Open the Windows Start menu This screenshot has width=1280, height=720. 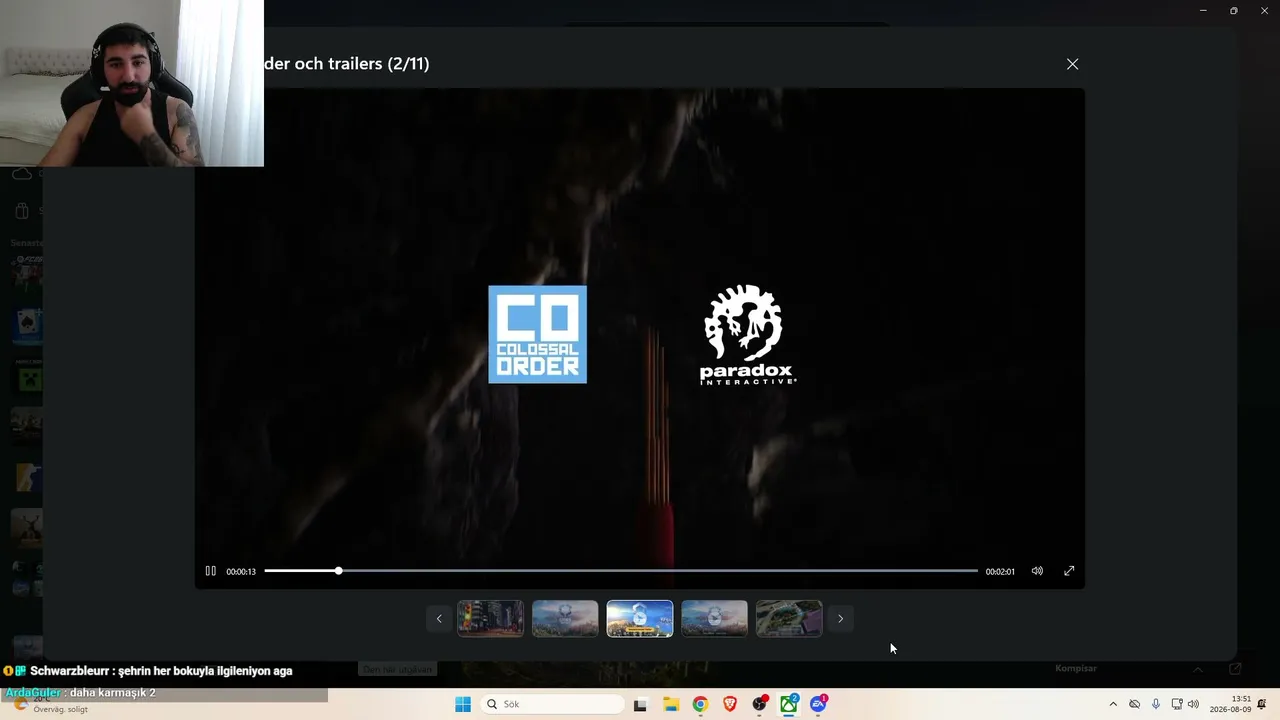pos(463,704)
